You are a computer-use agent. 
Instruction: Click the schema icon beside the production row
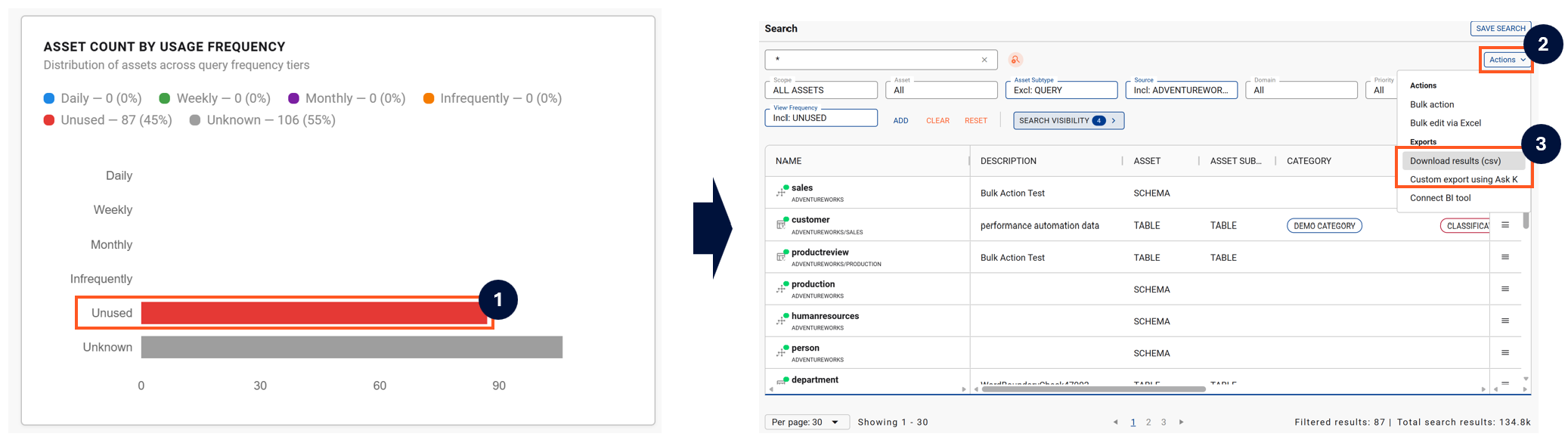tap(782, 288)
